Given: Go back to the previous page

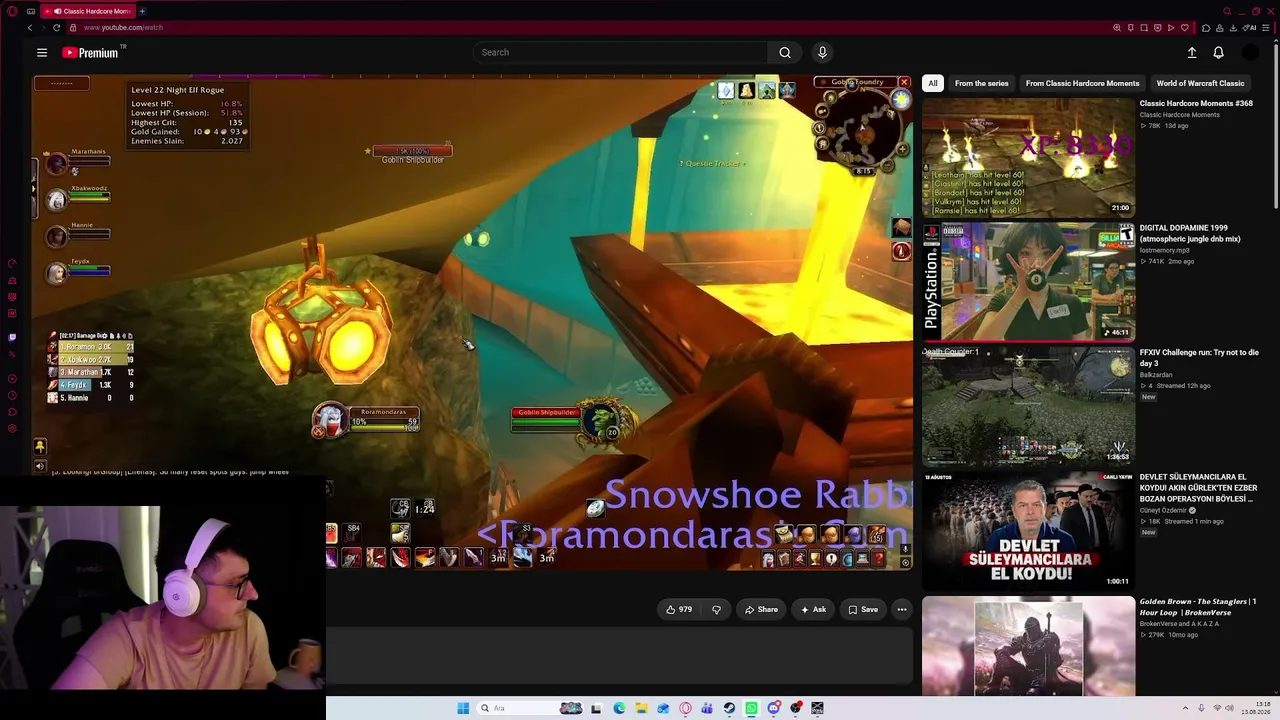Looking at the screenshot, I should 30,28.
